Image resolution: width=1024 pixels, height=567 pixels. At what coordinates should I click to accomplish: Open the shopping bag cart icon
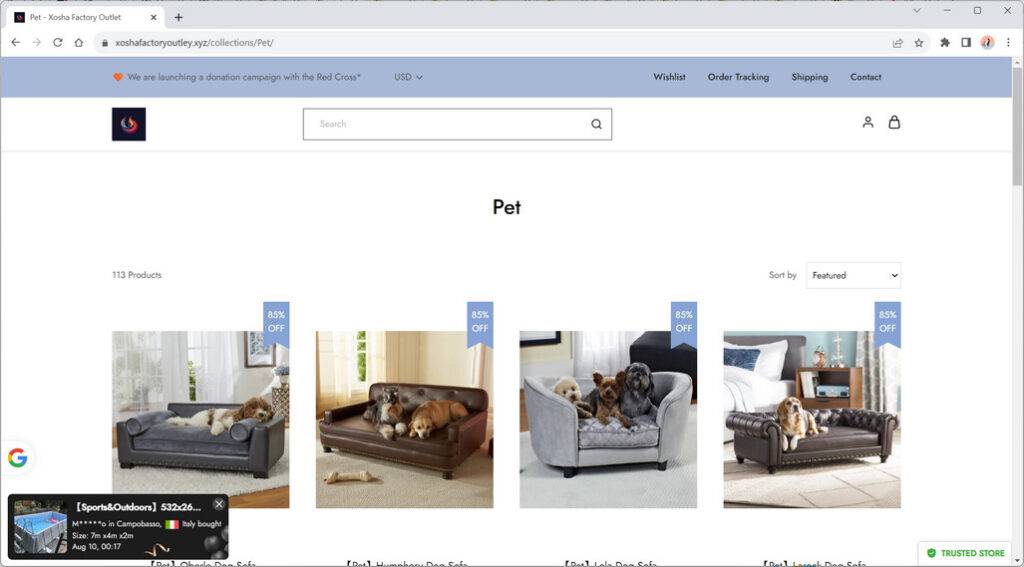[x=894, y=122]
